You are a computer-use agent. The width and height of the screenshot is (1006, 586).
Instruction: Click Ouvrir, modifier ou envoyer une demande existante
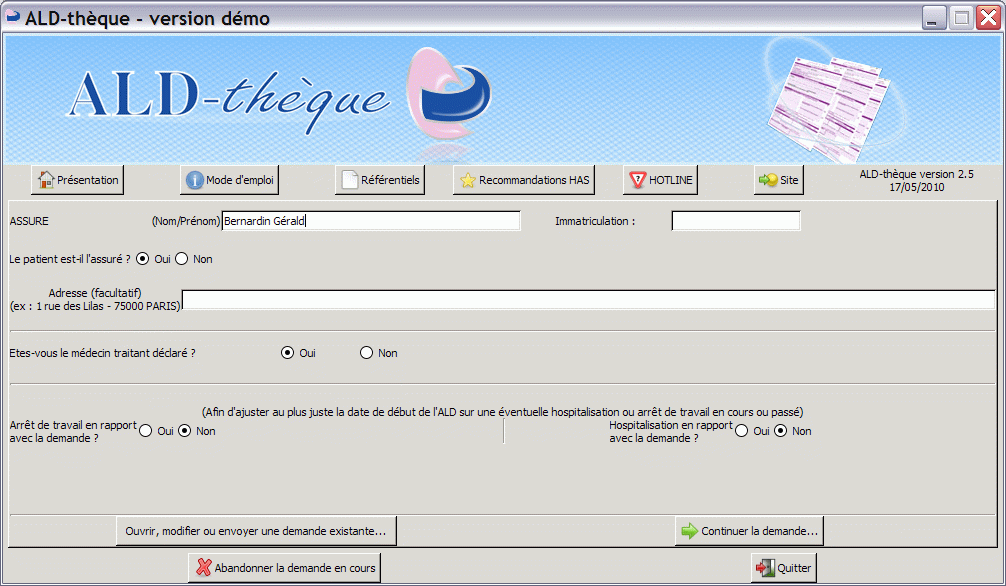(256, 531)
